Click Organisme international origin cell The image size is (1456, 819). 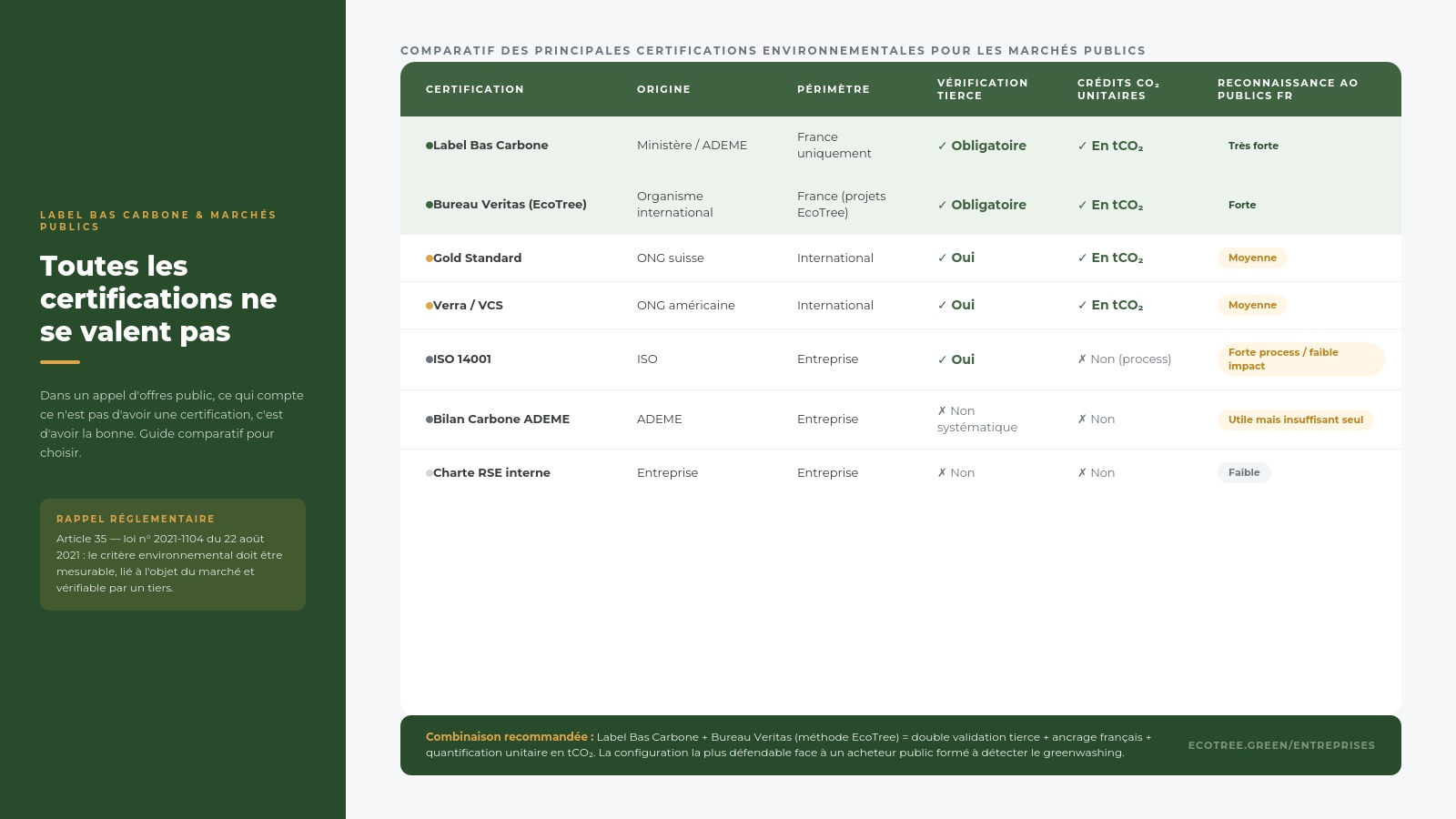(675, 205)
